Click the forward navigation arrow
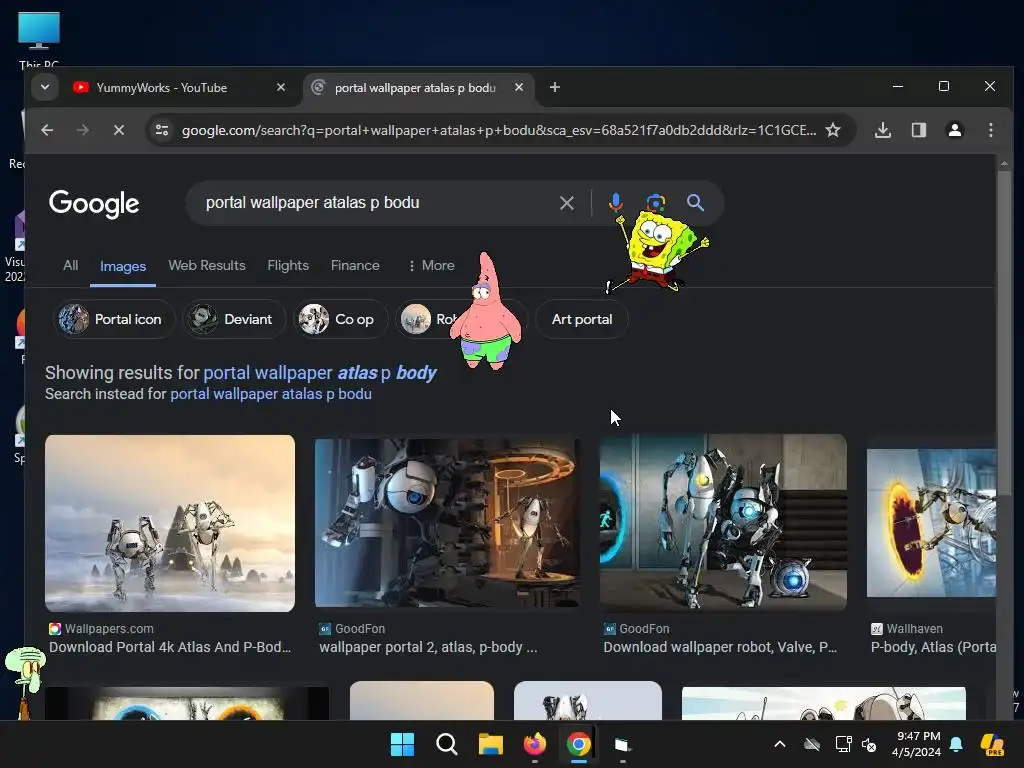This screenshot has width=1024, height=768. 82,130
